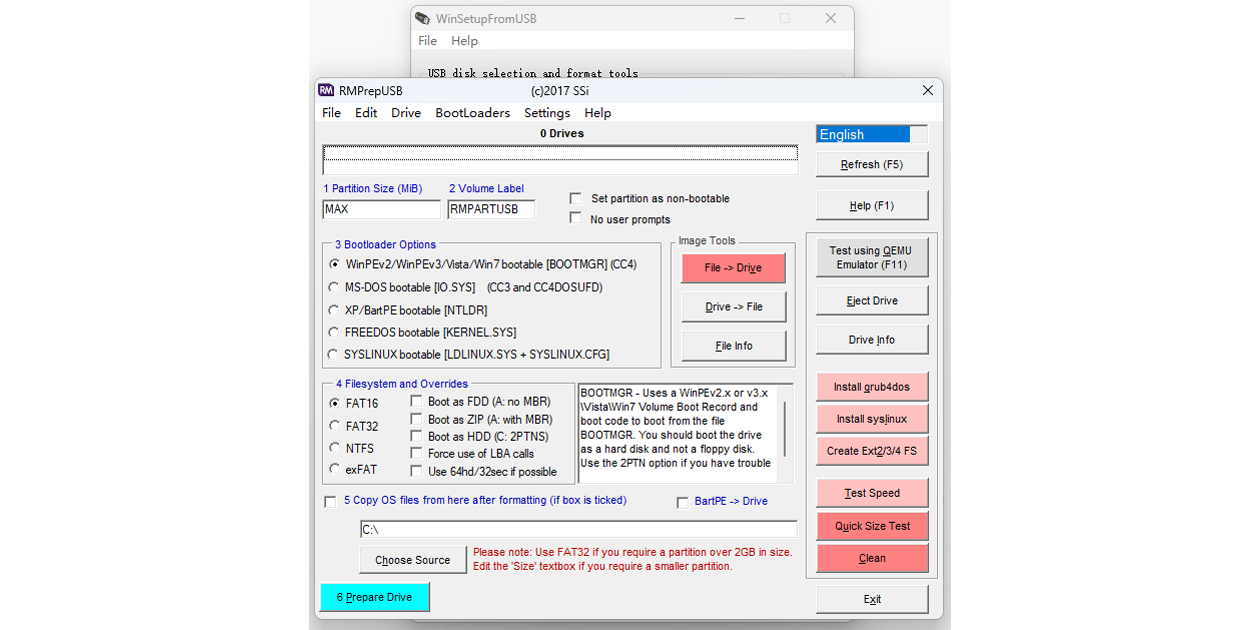
Task: Enable 'Force use of LBA calls'
Action: [416, 453]
